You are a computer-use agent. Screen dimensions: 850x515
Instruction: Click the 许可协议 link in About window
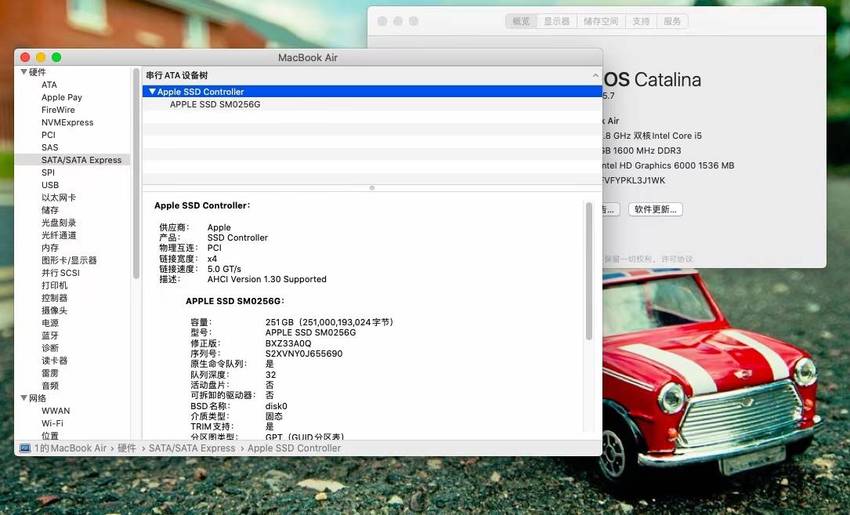point(677,259)
